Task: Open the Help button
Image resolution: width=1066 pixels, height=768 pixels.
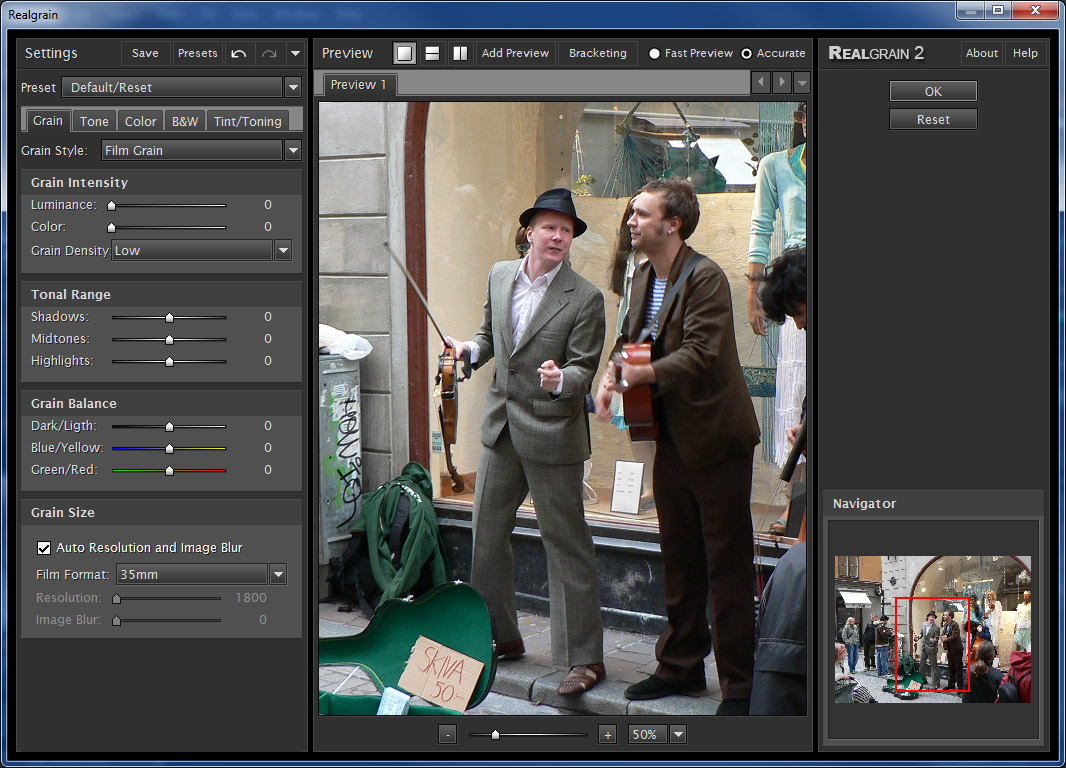Action: point(1025,53)
